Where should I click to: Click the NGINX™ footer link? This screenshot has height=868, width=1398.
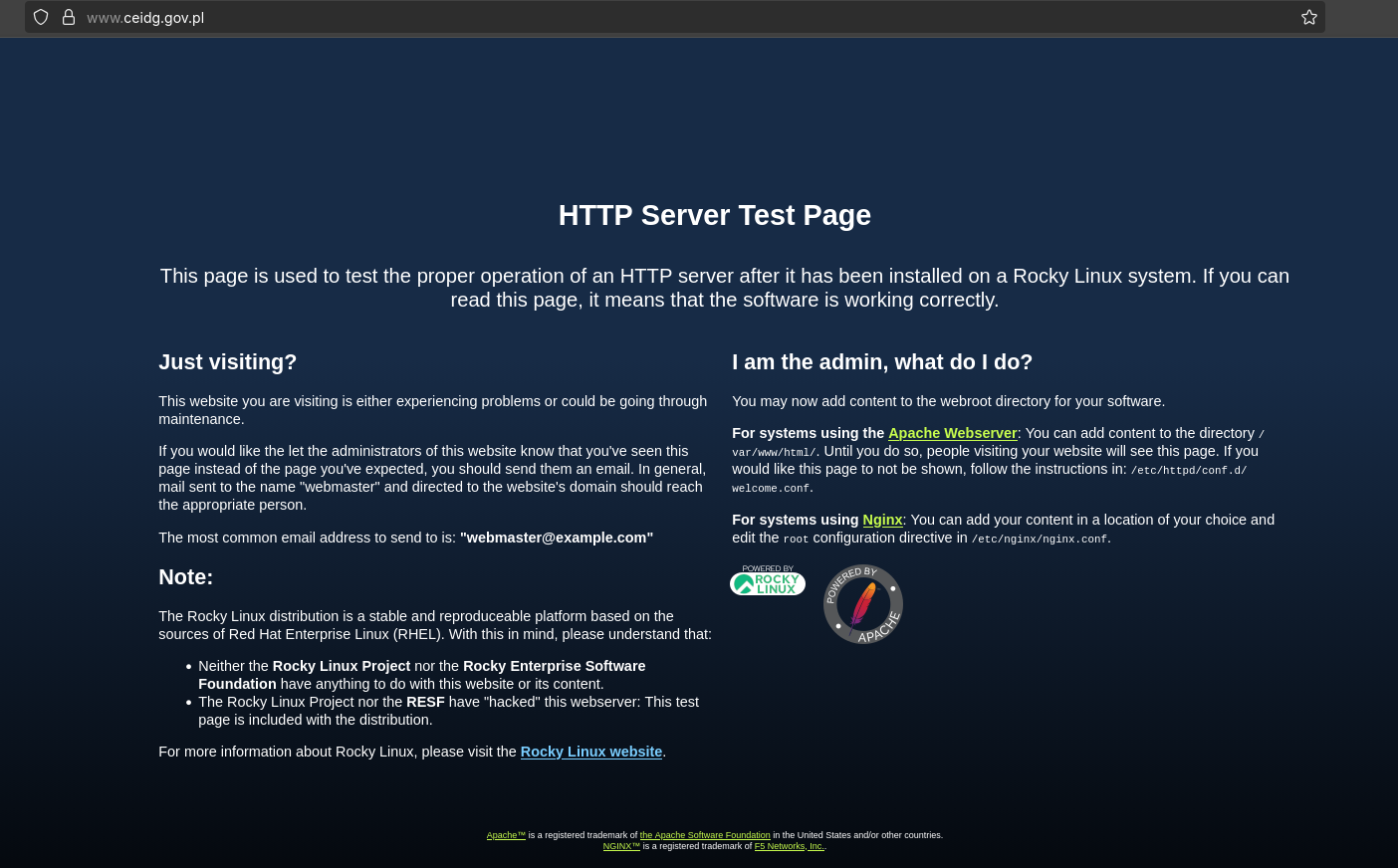pos(620,846)
